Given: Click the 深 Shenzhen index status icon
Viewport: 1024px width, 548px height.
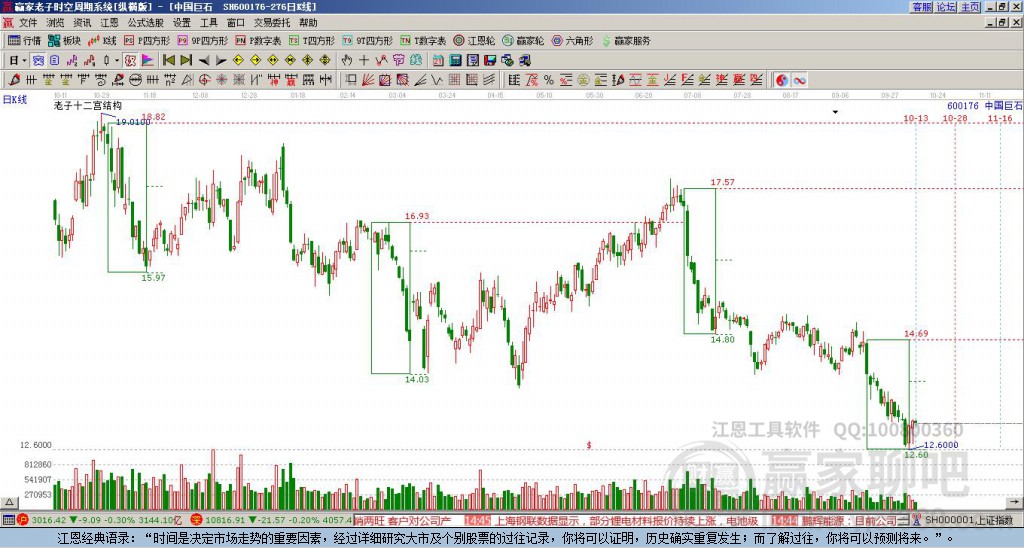Looking at the screenshot, I should [196, 521].
